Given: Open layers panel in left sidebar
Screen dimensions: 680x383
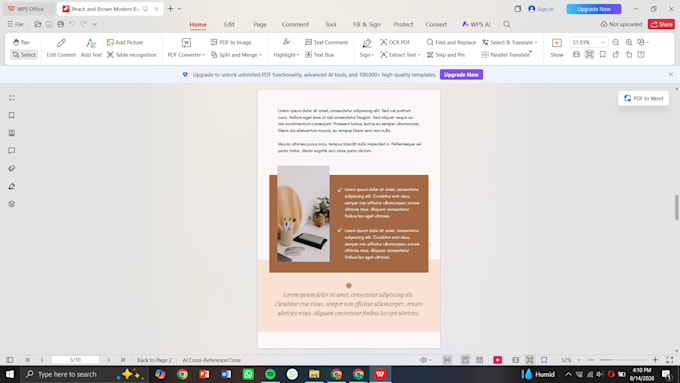Looking at the screenshot, I should (12, 204).
